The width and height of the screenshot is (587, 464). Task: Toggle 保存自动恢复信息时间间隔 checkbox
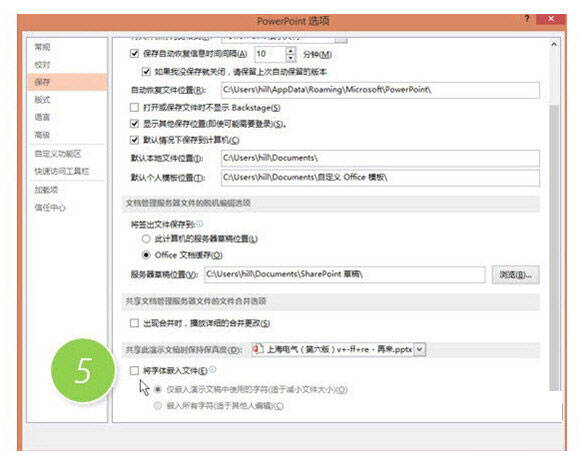pyautogui.click(x=134, y=54)
